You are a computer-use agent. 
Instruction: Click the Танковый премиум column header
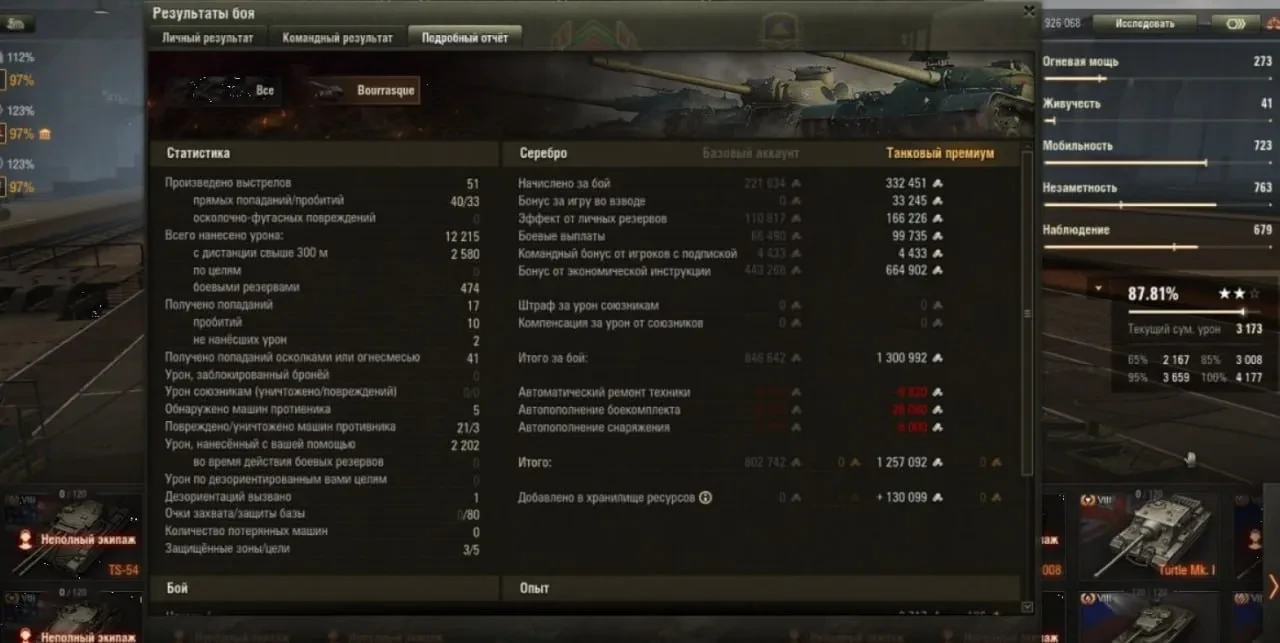[x=940, y=154]
